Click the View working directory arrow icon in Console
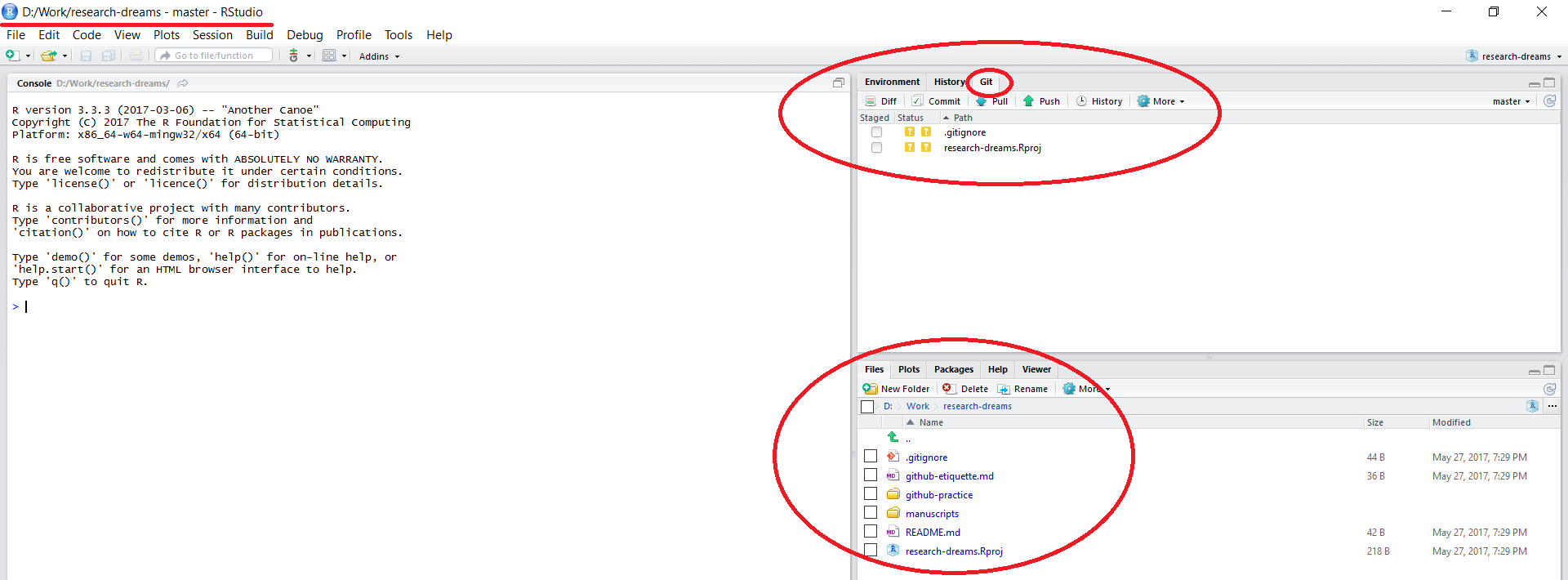Screen dimensions: 1568x580 (x=183, y=83)
